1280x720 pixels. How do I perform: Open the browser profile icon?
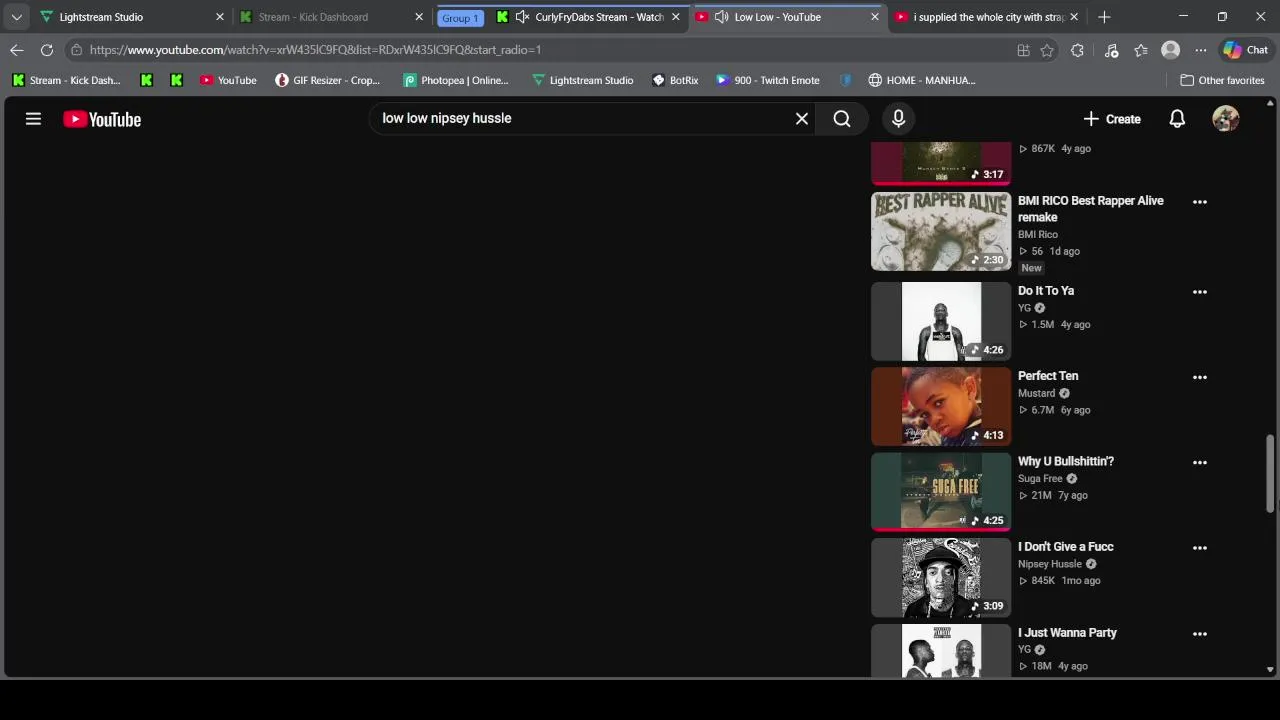pyautogui.click(x=1170, y=50)
